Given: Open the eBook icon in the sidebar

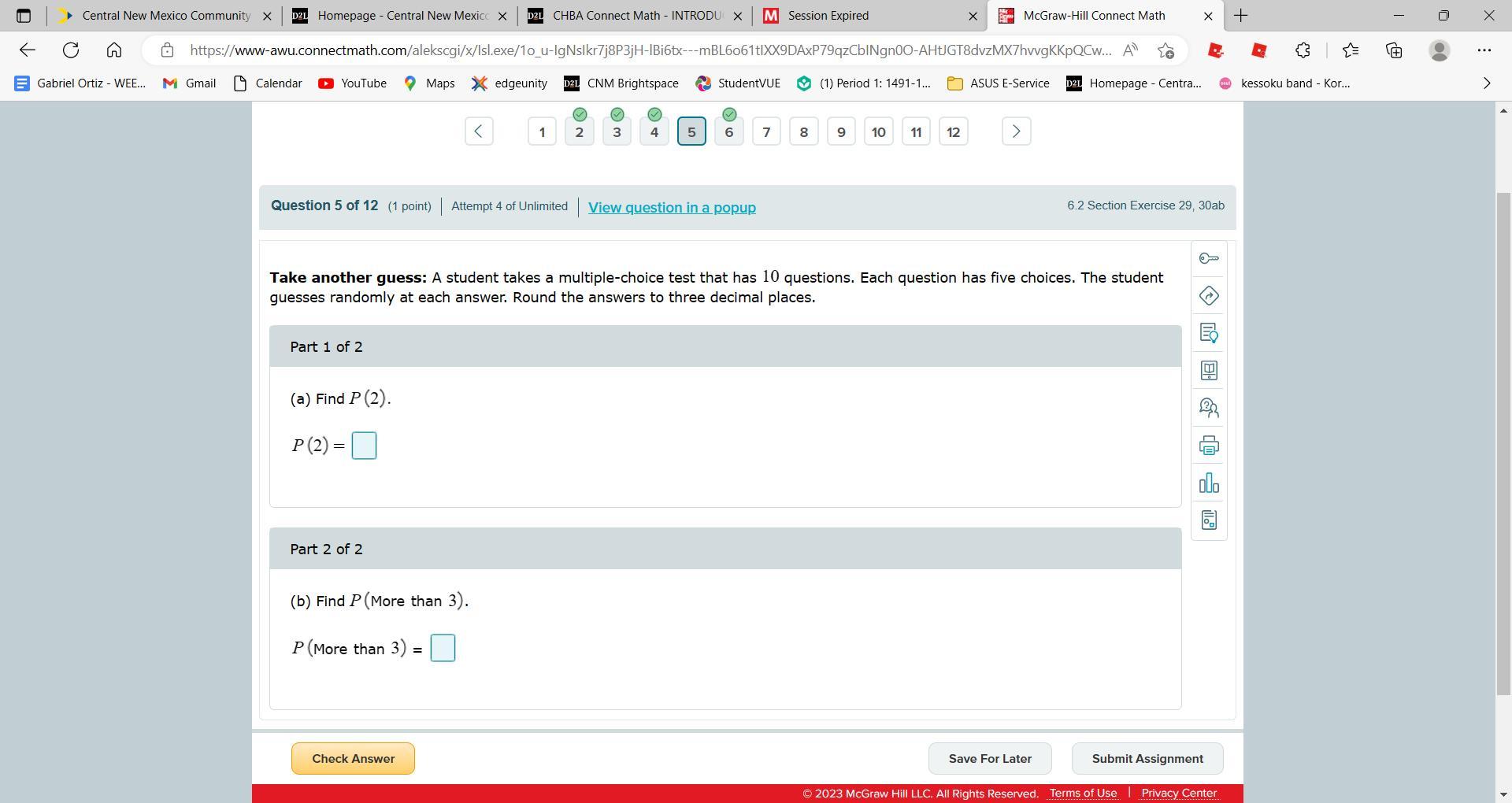Looking at the screenshot, I should (1209, 371).
